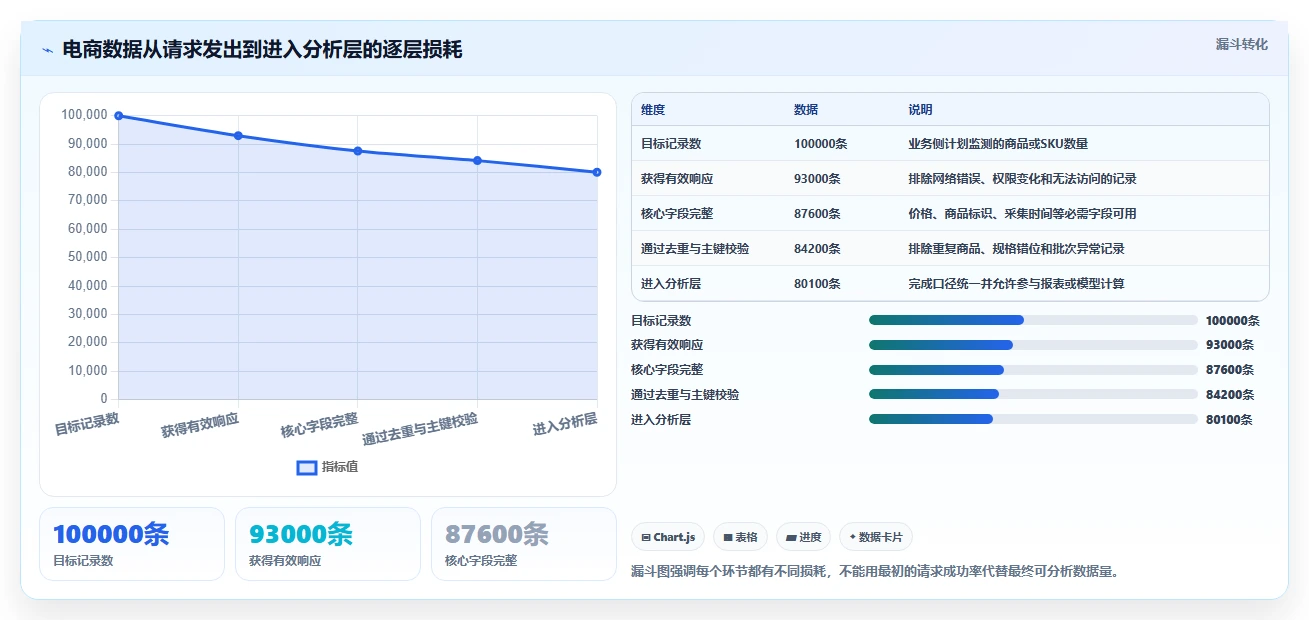Select the Chart.js tag chip
1309x620 pixels.
pyautogui.click(x=668, y=537)
